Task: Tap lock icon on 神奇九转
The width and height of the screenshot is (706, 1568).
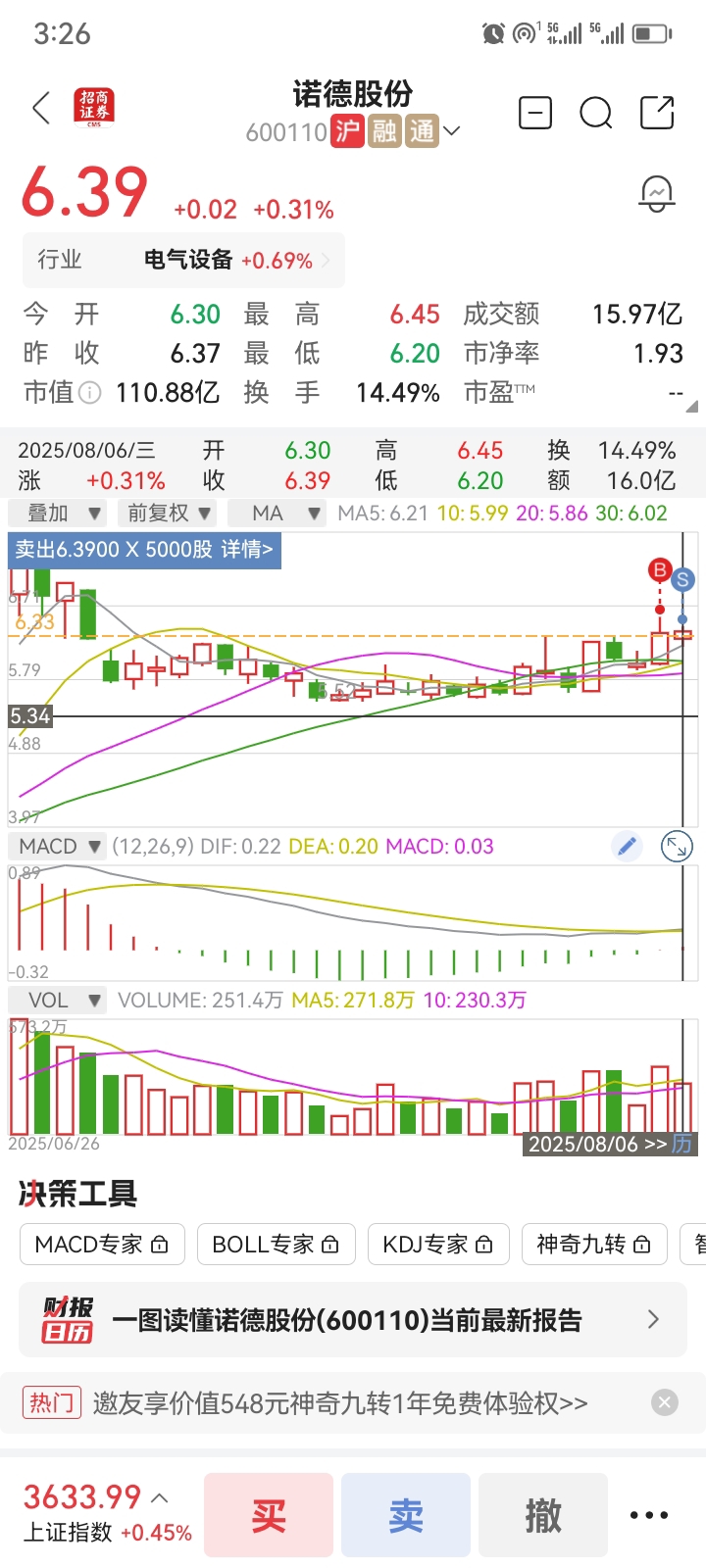Action: 642,1245
